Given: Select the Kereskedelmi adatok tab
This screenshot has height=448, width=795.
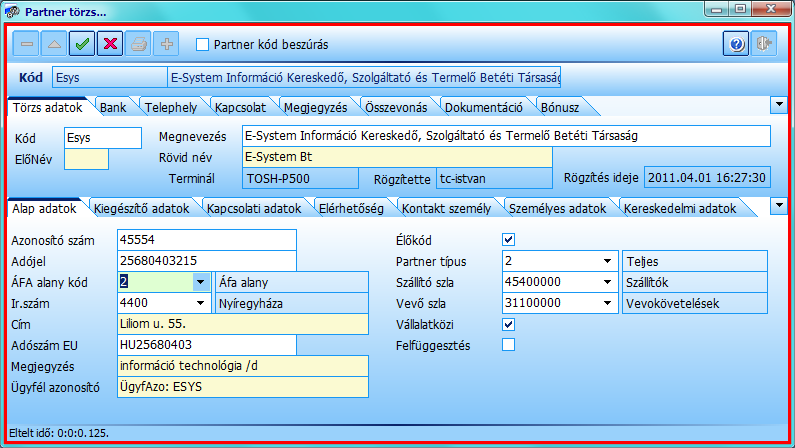Looking at the screenshot, I should (x=679, y=209).
